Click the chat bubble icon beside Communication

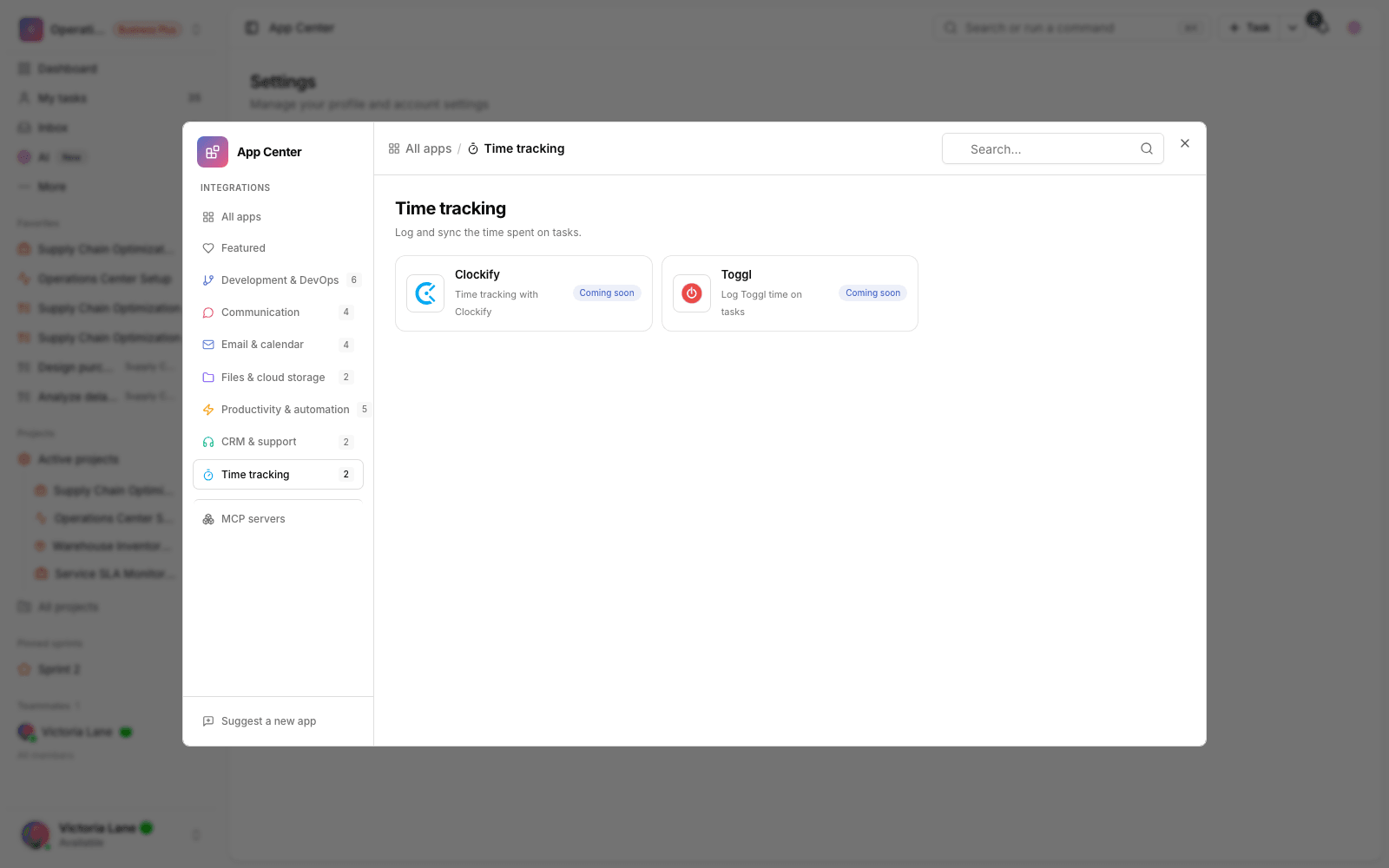pyautogui.click(x=208, y=312)
